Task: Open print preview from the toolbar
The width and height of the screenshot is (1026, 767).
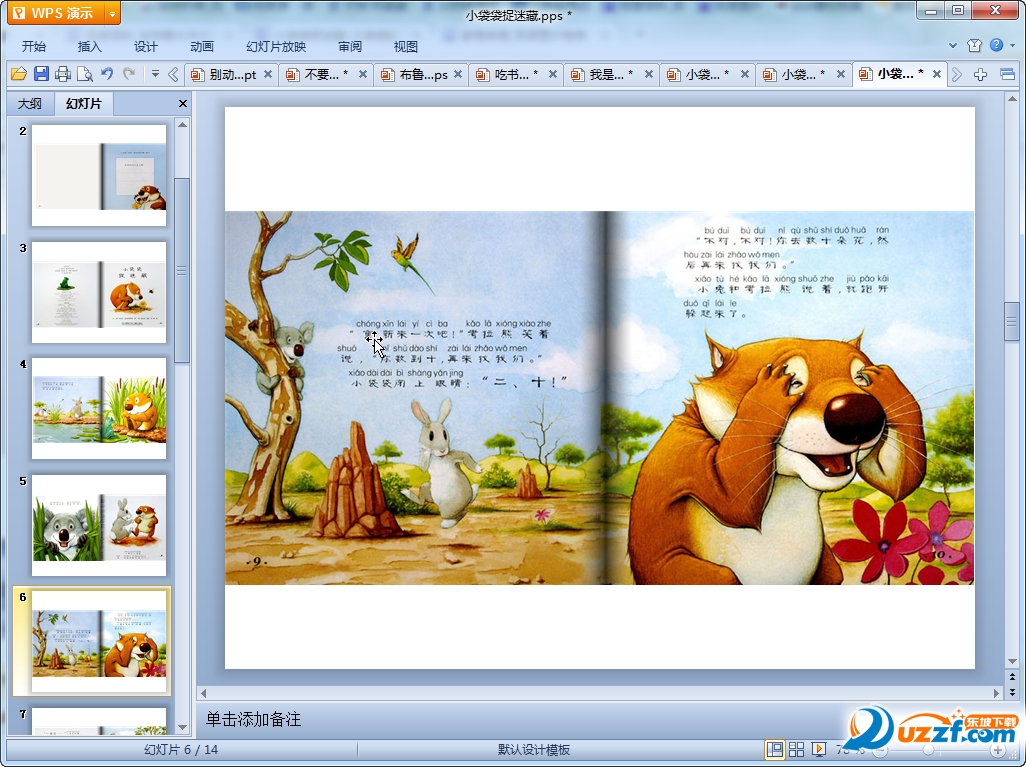Action: [x=84, y=74]
